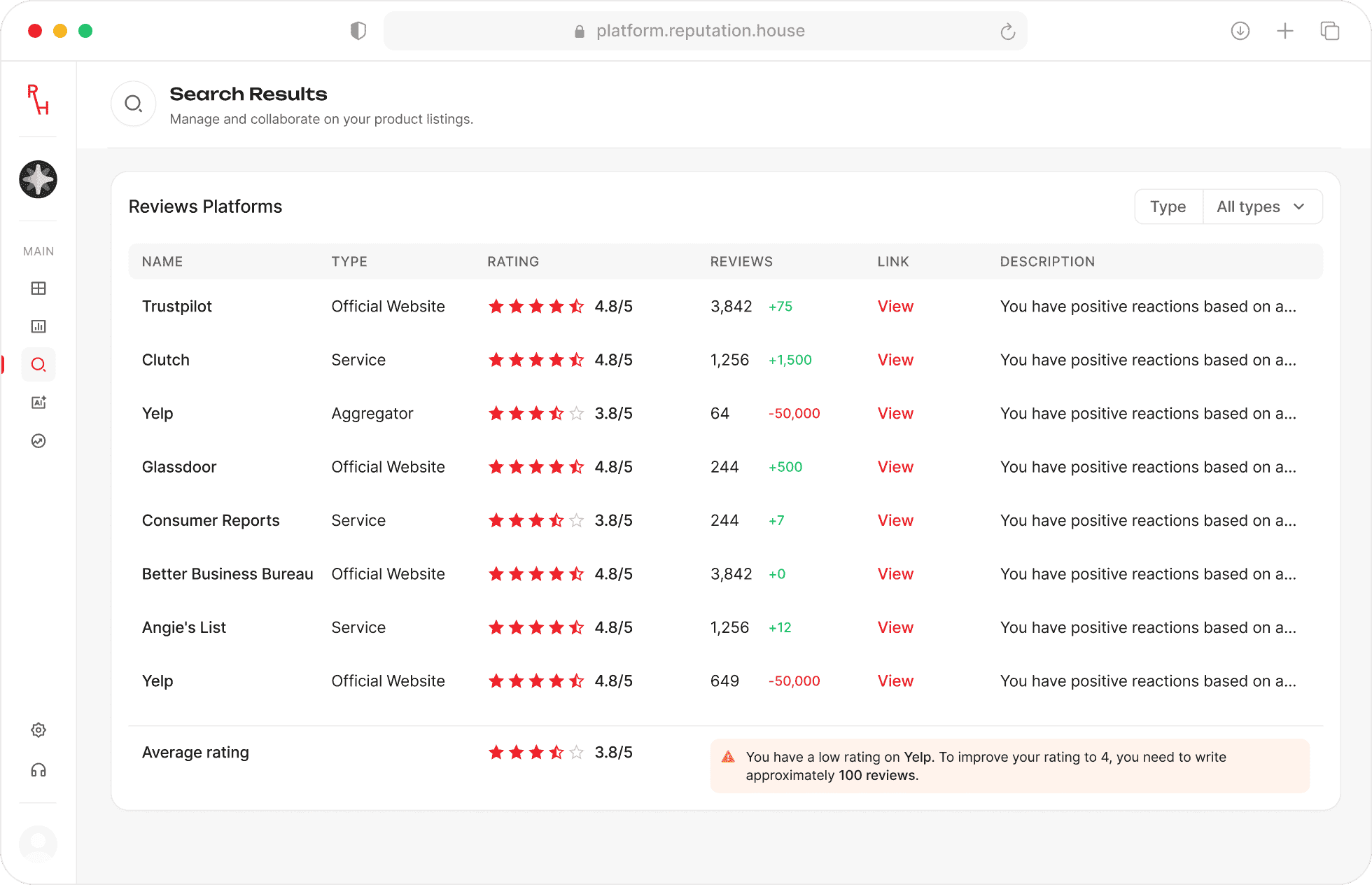Click the Consumer Reports 3.8/5 rating
1372x885 pixels.
tap(614, 521)
